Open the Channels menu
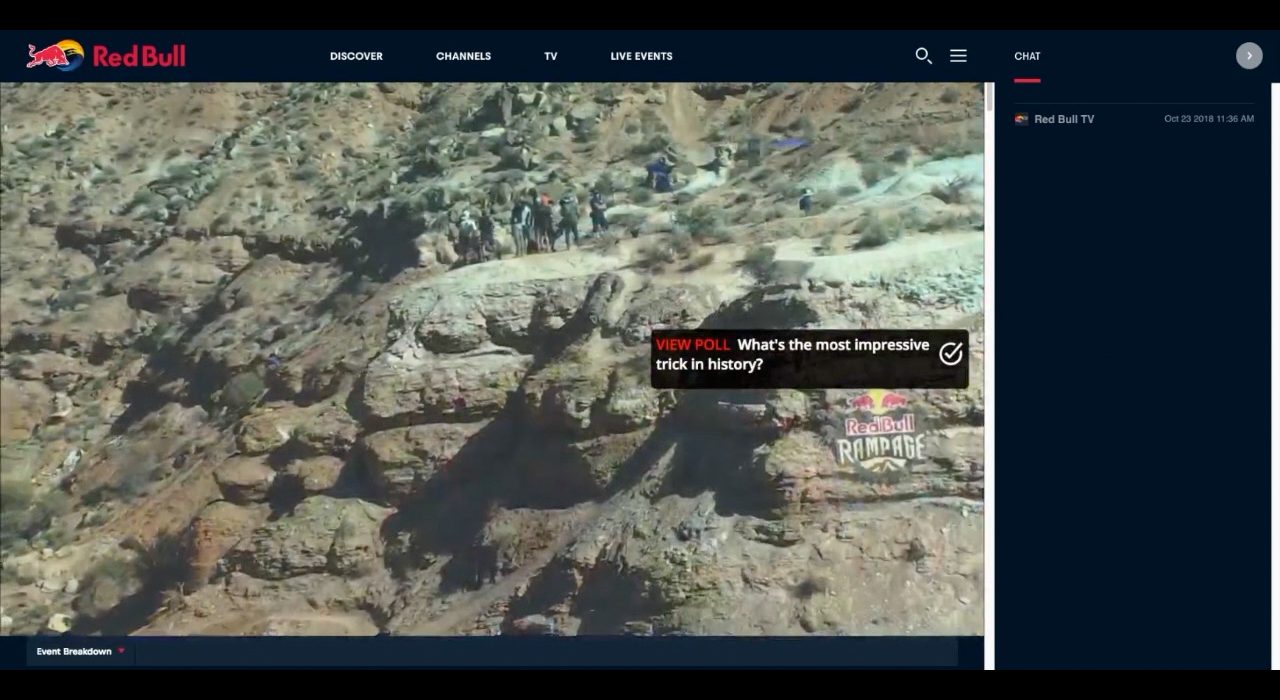The image size is (1280, 700). [x=463, y=56]
